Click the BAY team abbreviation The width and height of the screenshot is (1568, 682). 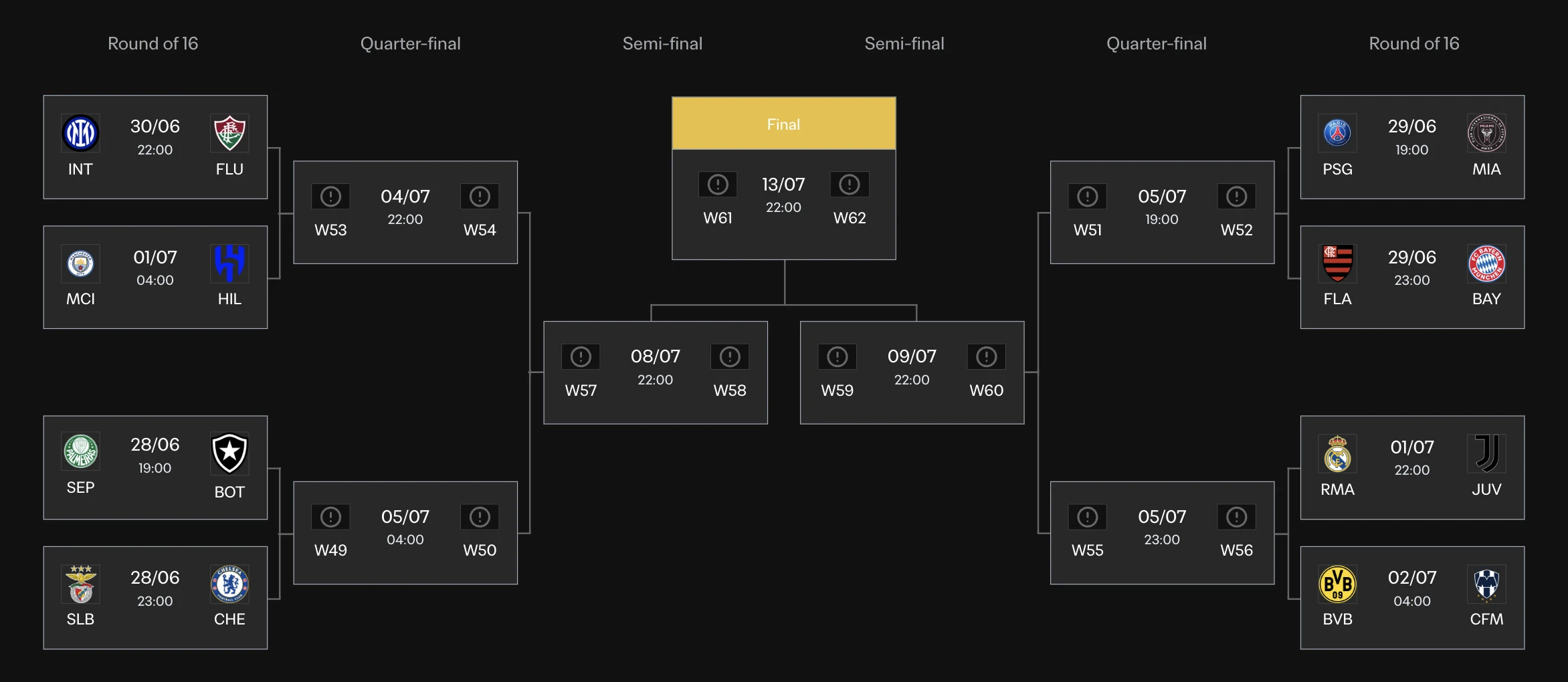click(1486, 299)
